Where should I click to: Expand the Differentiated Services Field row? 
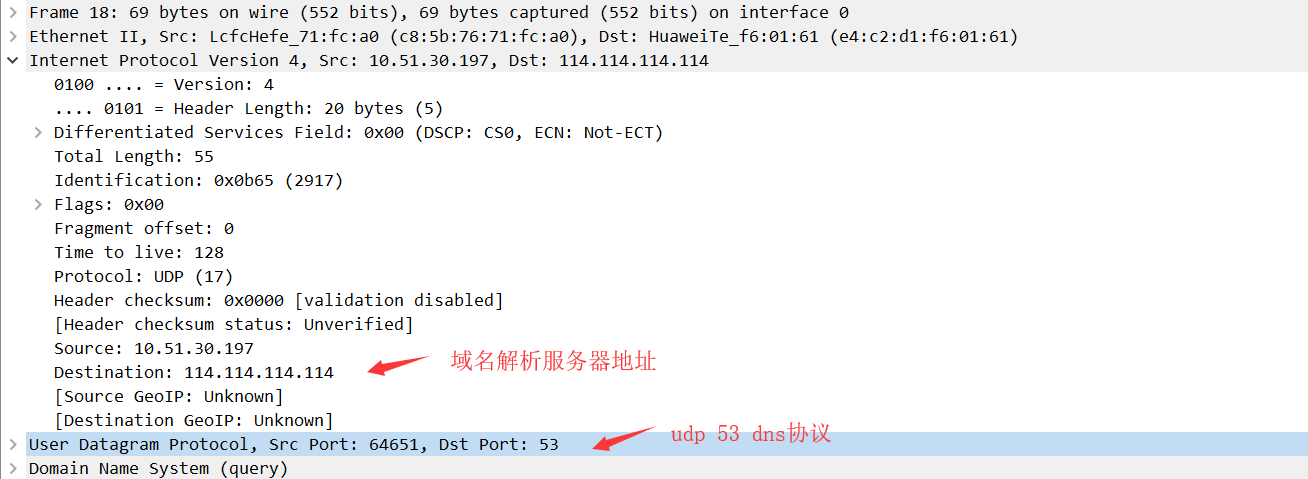[x=37, y=133]
